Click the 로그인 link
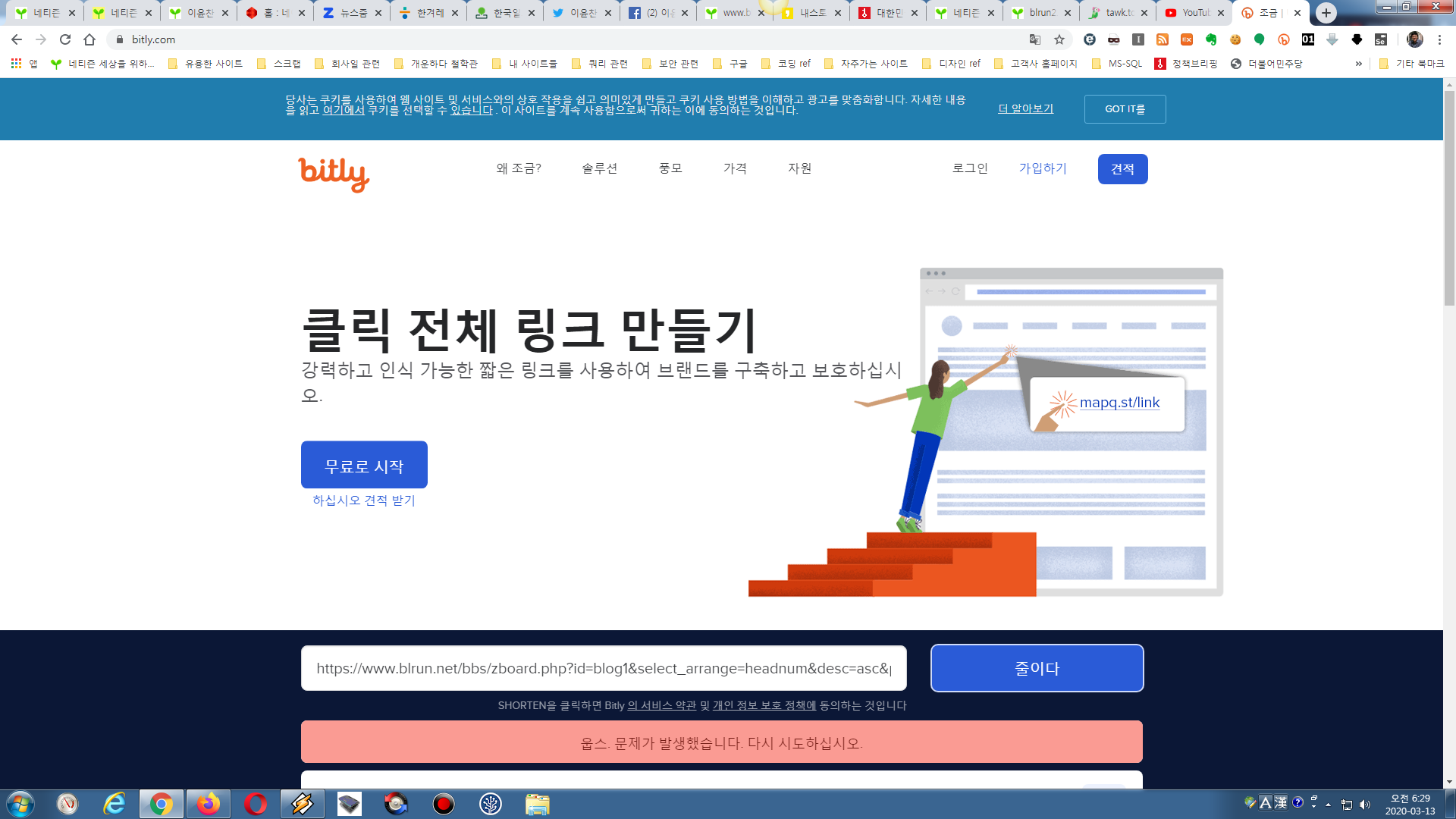The image size is (1456, 819). (x=970, y=168)
